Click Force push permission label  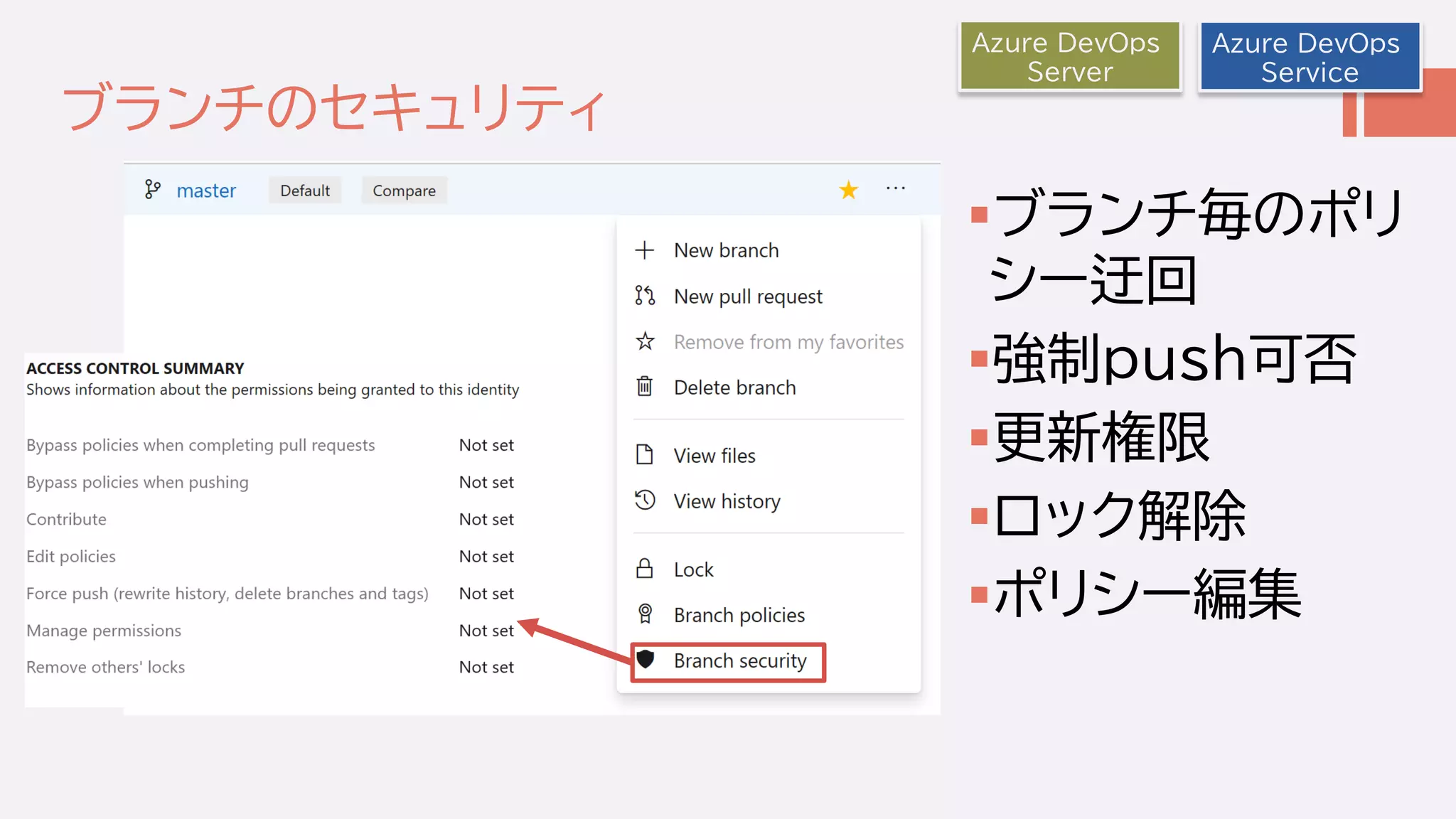coord(227,594)
